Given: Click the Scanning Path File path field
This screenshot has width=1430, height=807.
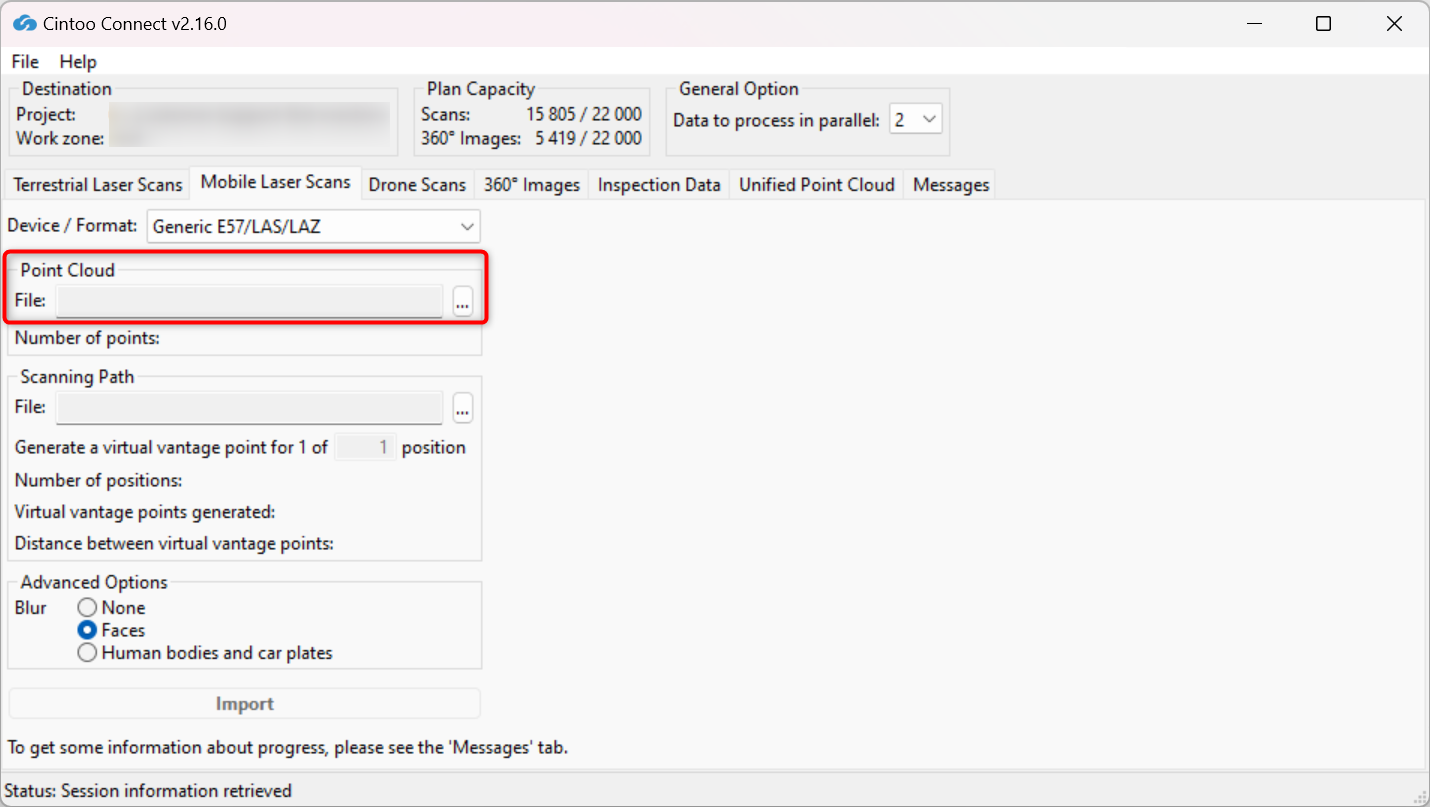Looking at the screenshot, I should (x=249, y=407).
